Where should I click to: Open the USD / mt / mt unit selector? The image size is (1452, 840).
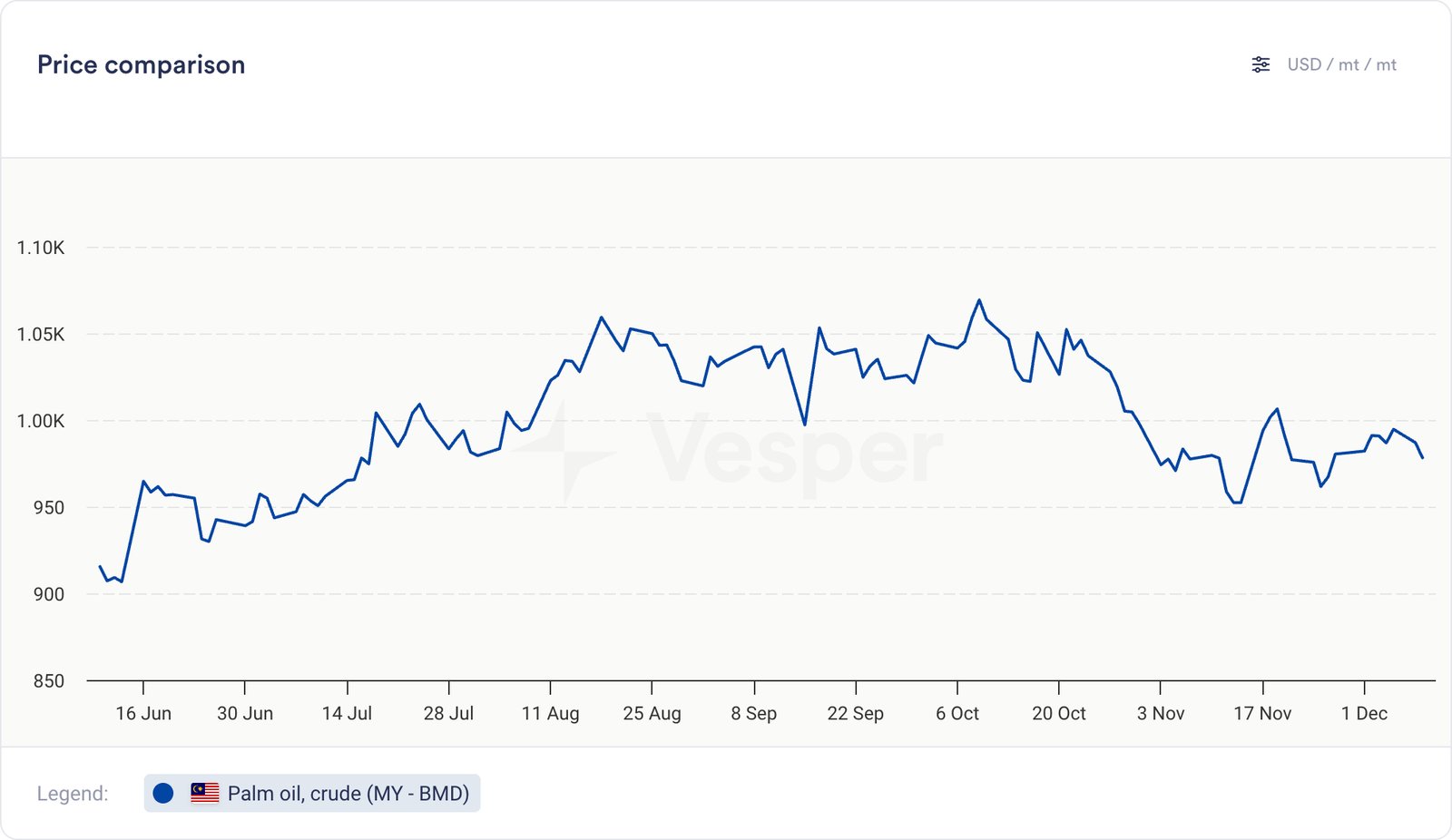point(1341,64)
